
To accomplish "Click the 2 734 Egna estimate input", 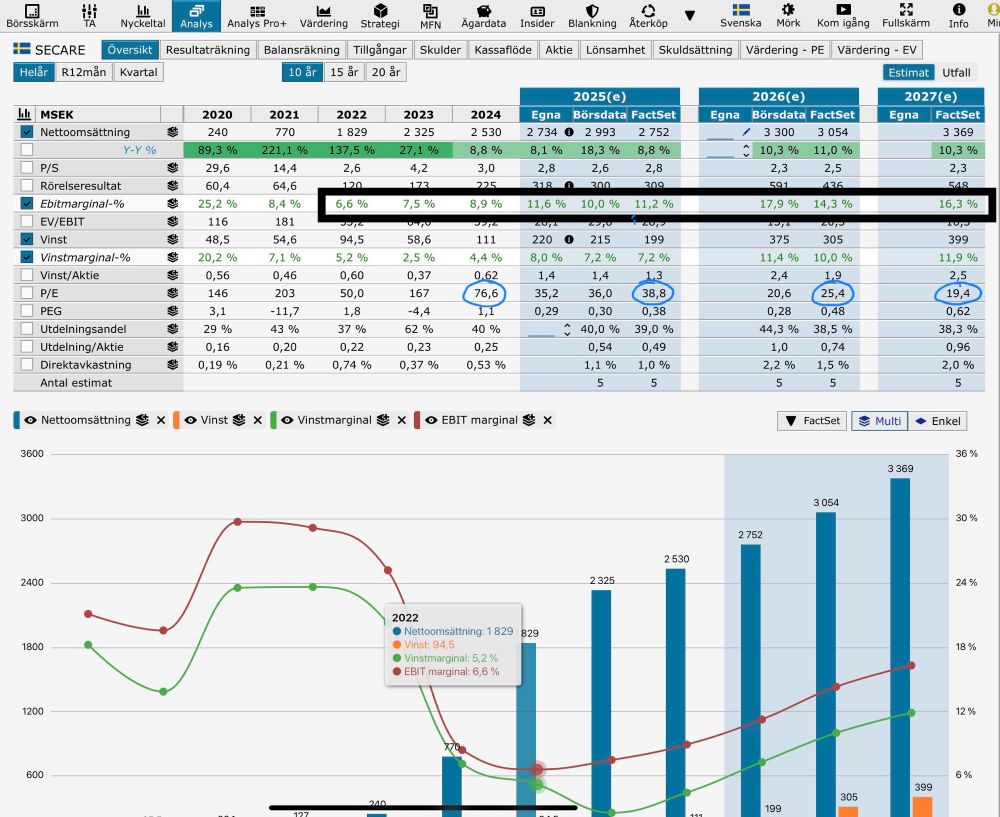I will 543,132.
